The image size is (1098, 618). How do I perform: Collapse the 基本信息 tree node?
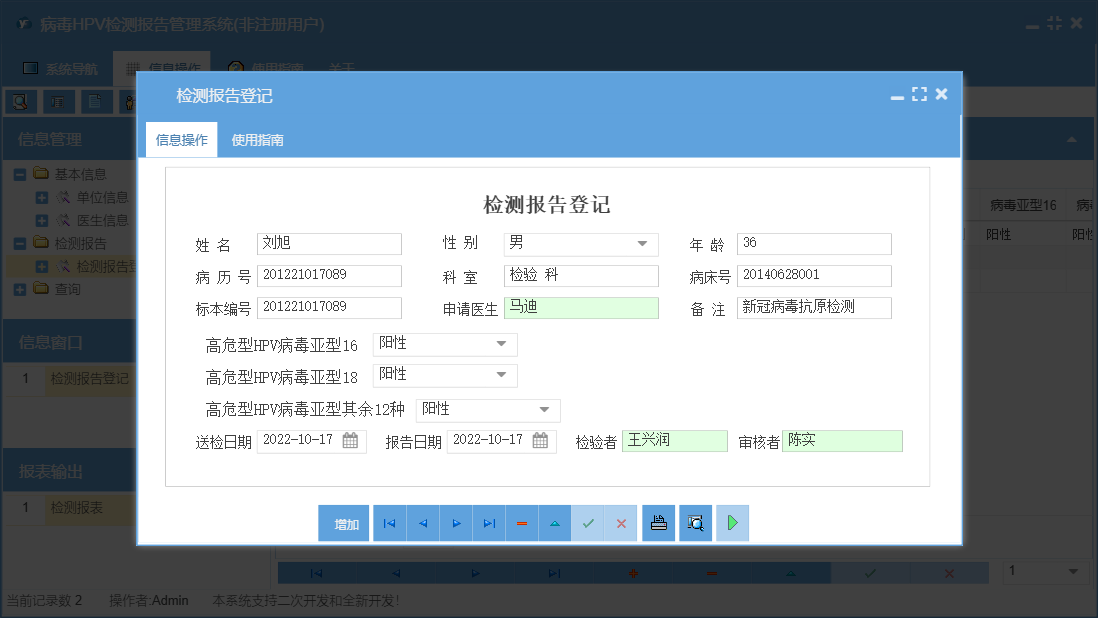20,173
